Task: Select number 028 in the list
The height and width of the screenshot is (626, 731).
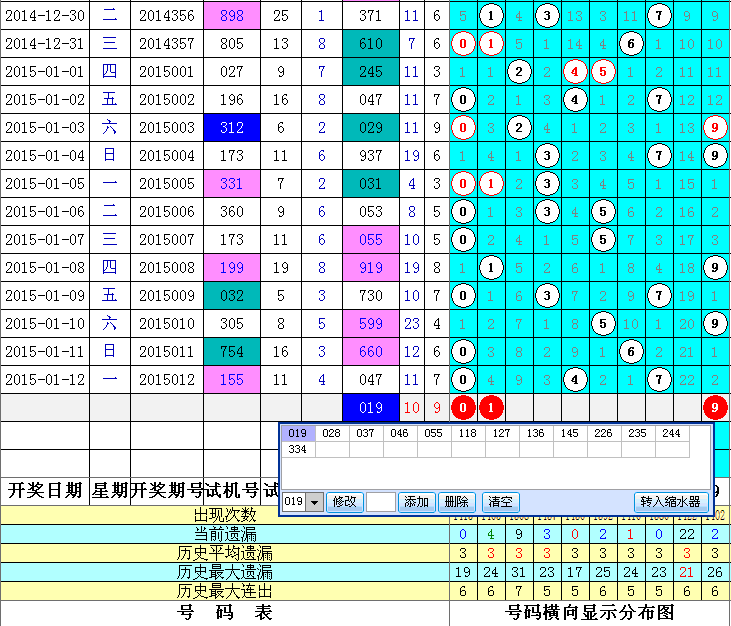Action: coord(331,434)
